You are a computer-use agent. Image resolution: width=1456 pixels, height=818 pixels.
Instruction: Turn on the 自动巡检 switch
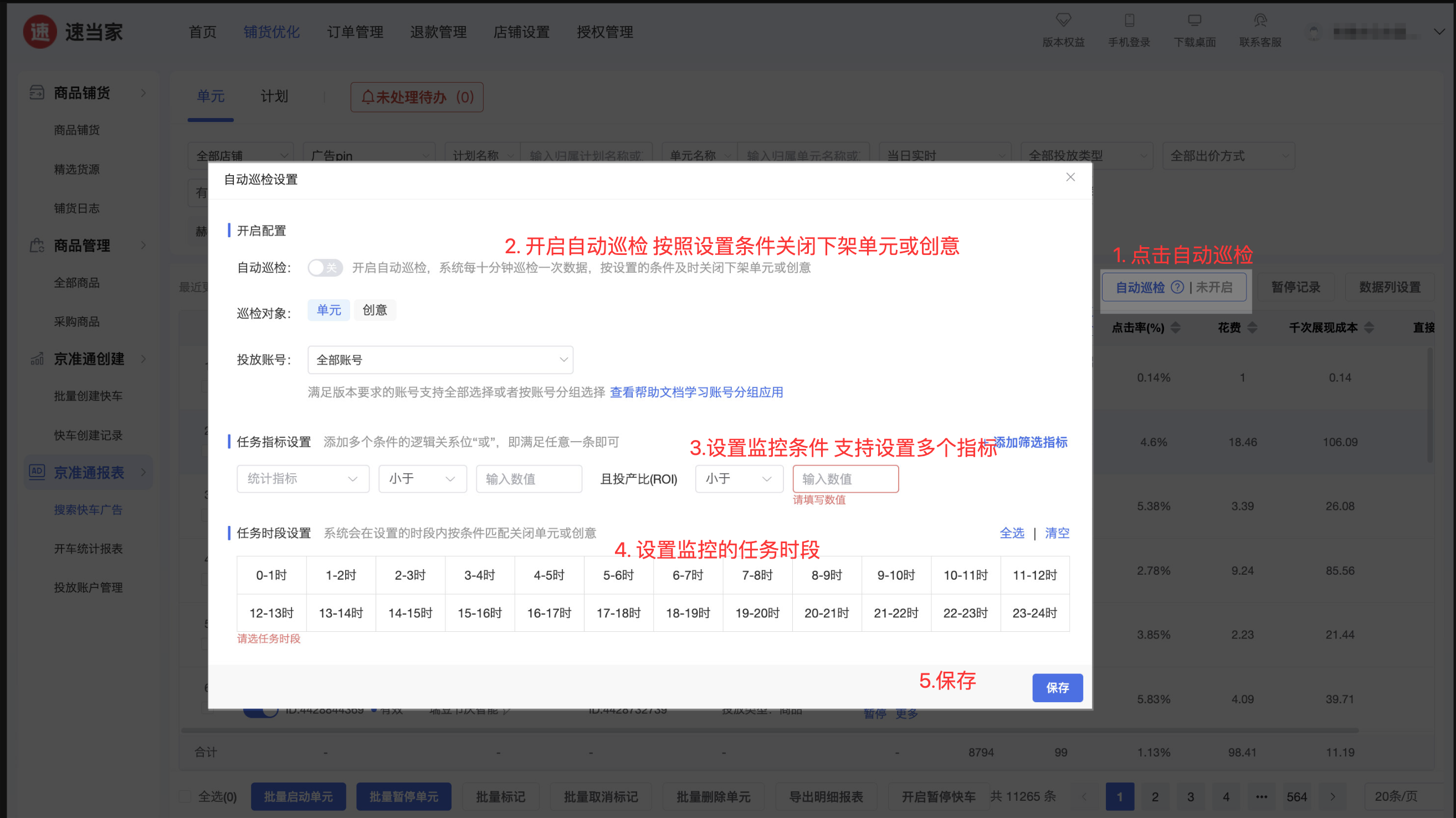[x=325, y=267]
